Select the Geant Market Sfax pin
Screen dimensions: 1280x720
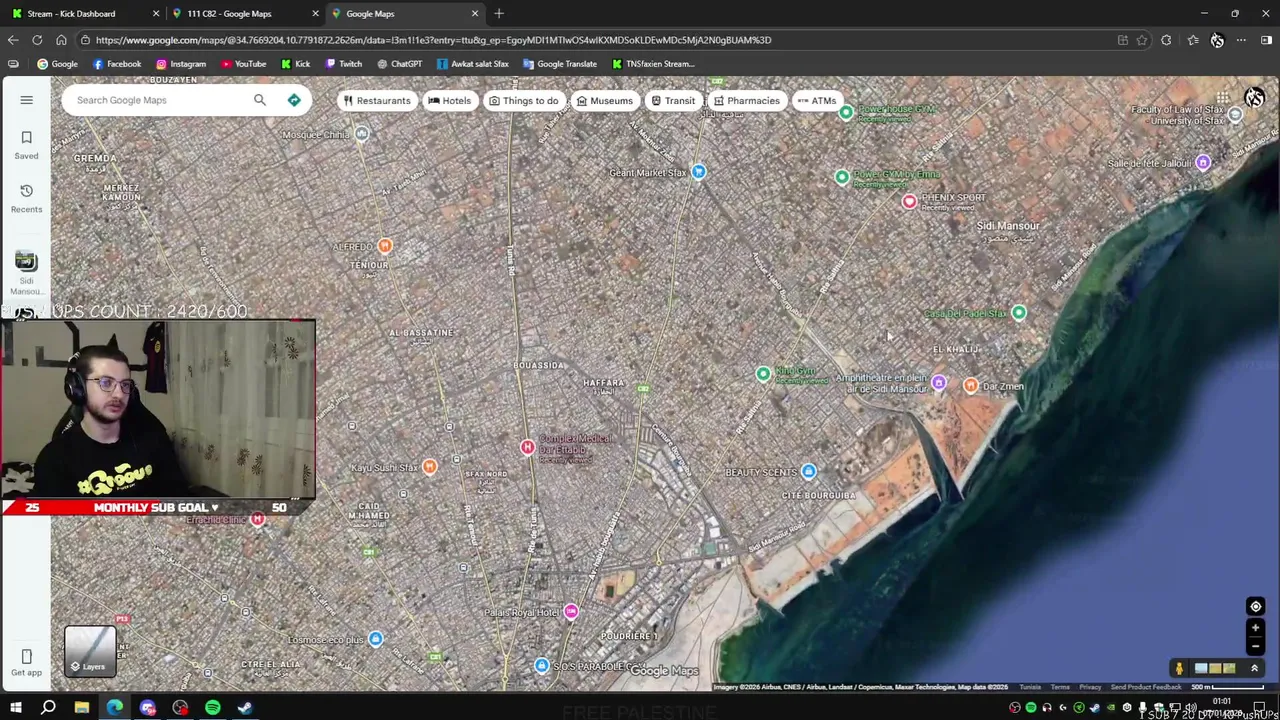coord(699,172)
